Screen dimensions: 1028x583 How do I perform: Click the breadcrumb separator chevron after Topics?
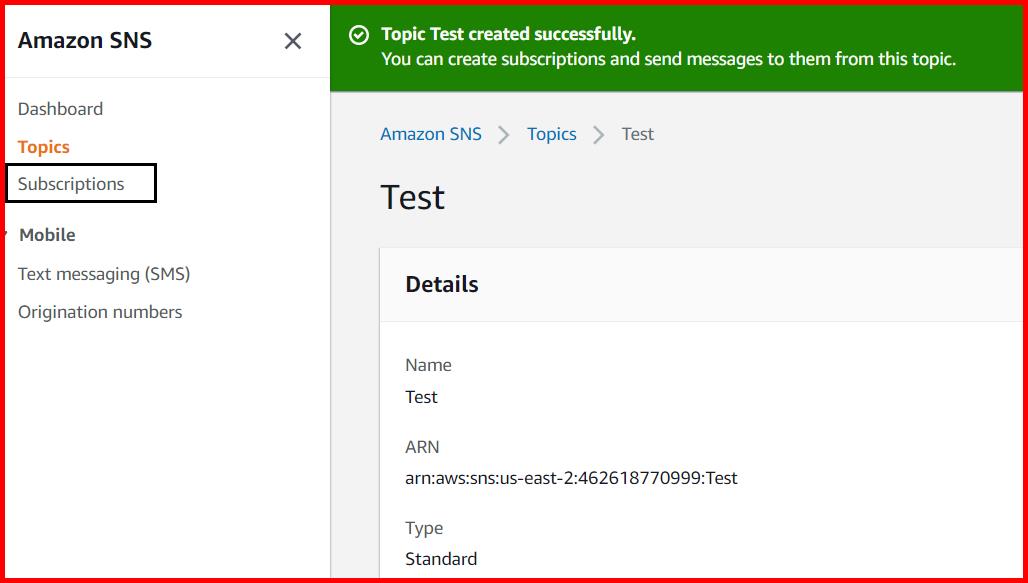point(599,134)
